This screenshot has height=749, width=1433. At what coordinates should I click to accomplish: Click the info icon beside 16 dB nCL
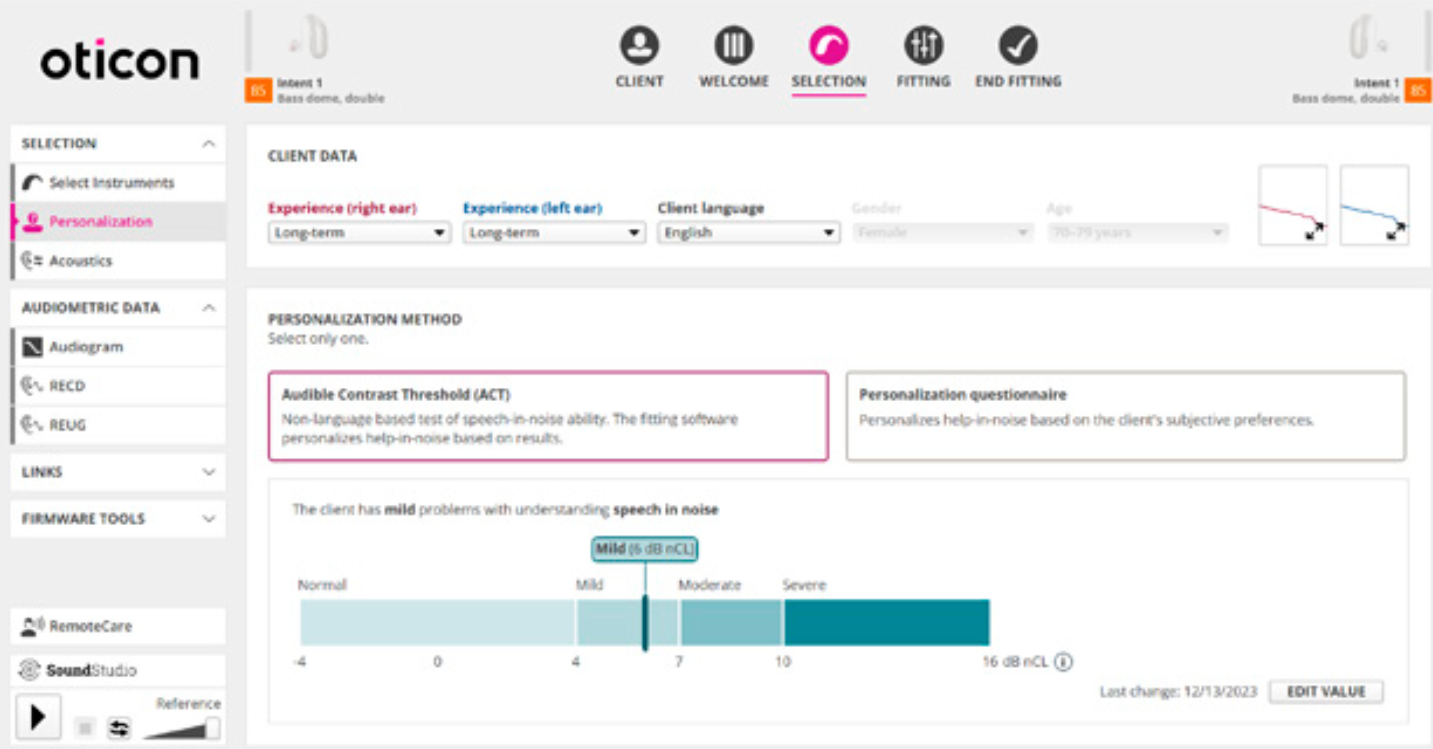click(x=1063, y=662)
